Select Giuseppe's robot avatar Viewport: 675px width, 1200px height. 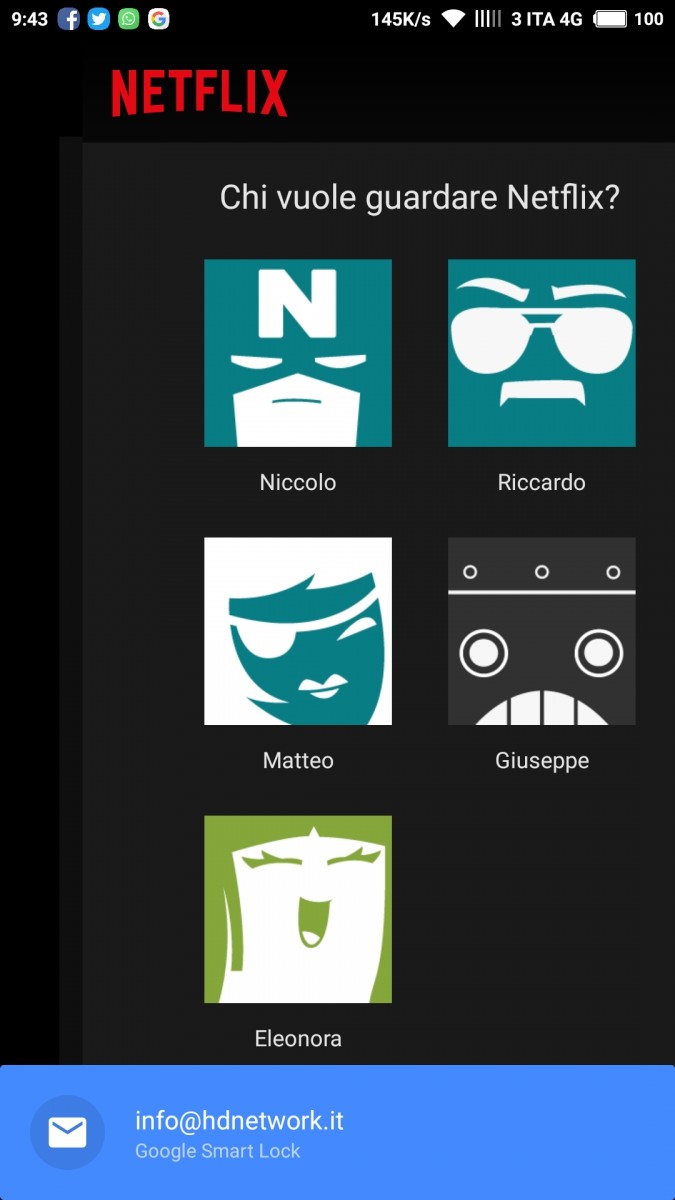tap(541, 631)
